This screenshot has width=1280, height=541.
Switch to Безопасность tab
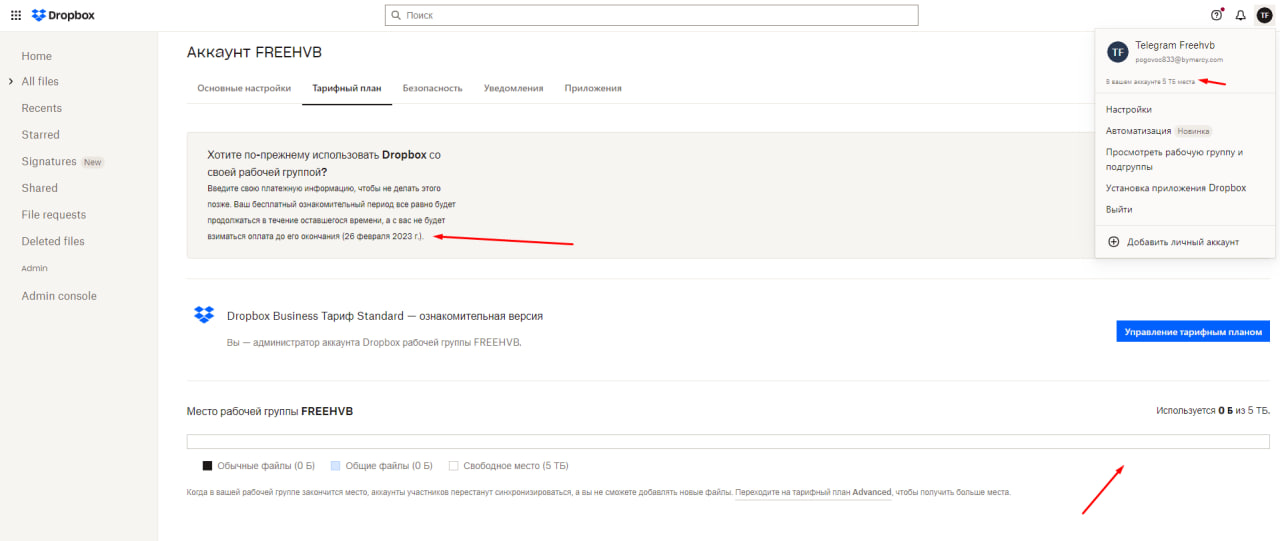[433, 88]
